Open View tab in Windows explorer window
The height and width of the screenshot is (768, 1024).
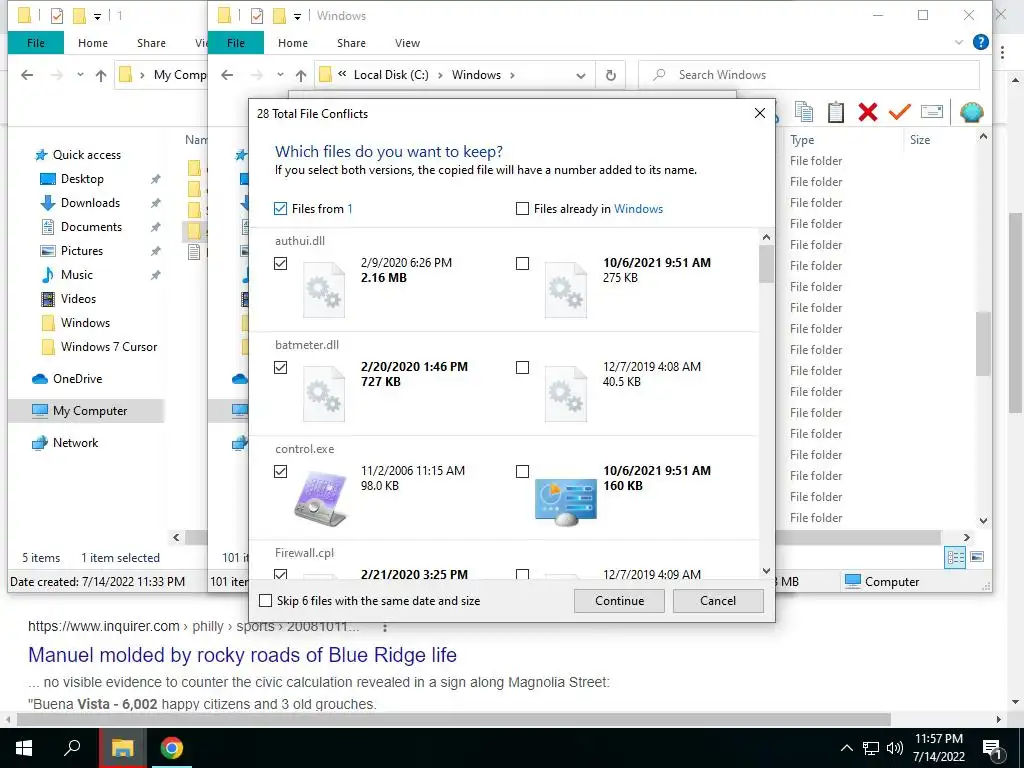pyautogui.click(x=408, y=43)
